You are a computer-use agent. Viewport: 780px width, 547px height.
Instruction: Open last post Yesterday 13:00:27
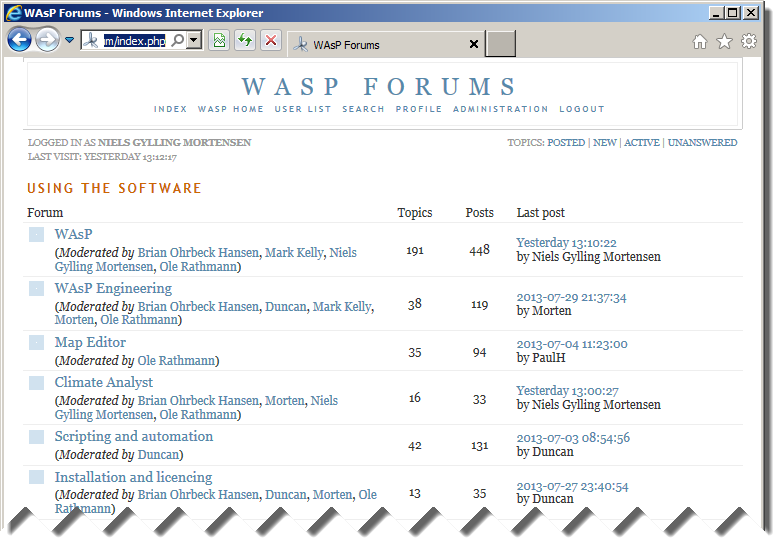pos(568,391)
